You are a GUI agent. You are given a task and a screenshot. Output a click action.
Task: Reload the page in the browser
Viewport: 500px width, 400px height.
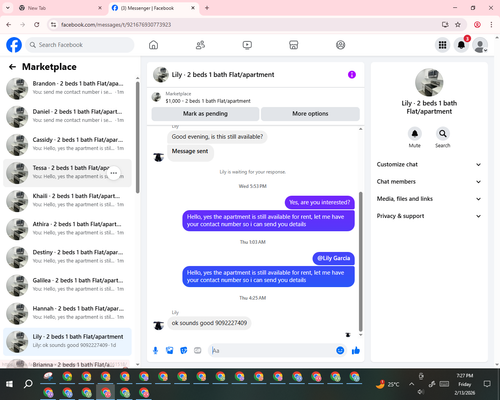pyautogui.click(x=37, y=25)
